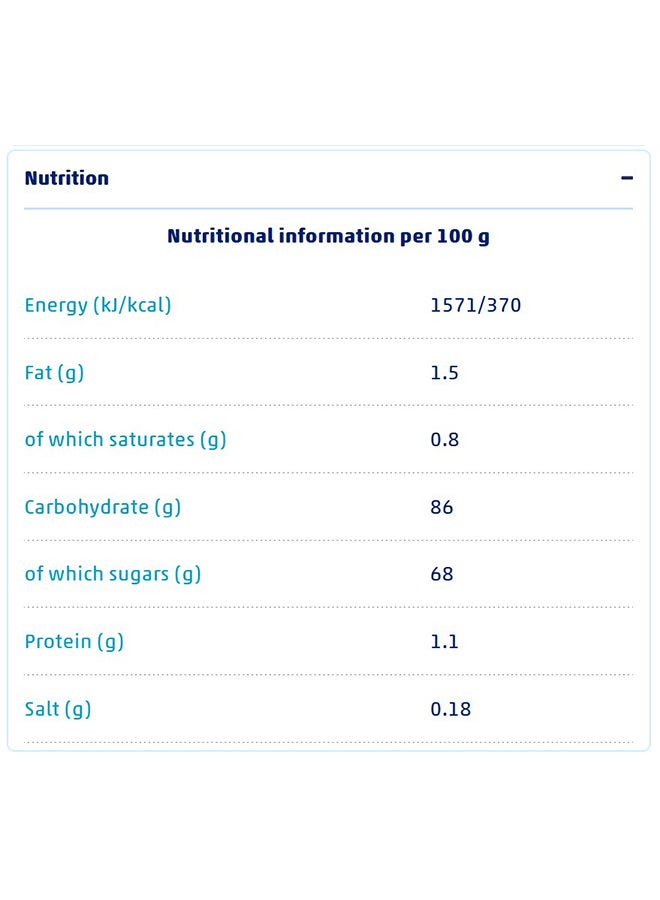Select the fat value 1.5
Screen dimensions: 660x900
click(x=444, y=373)
